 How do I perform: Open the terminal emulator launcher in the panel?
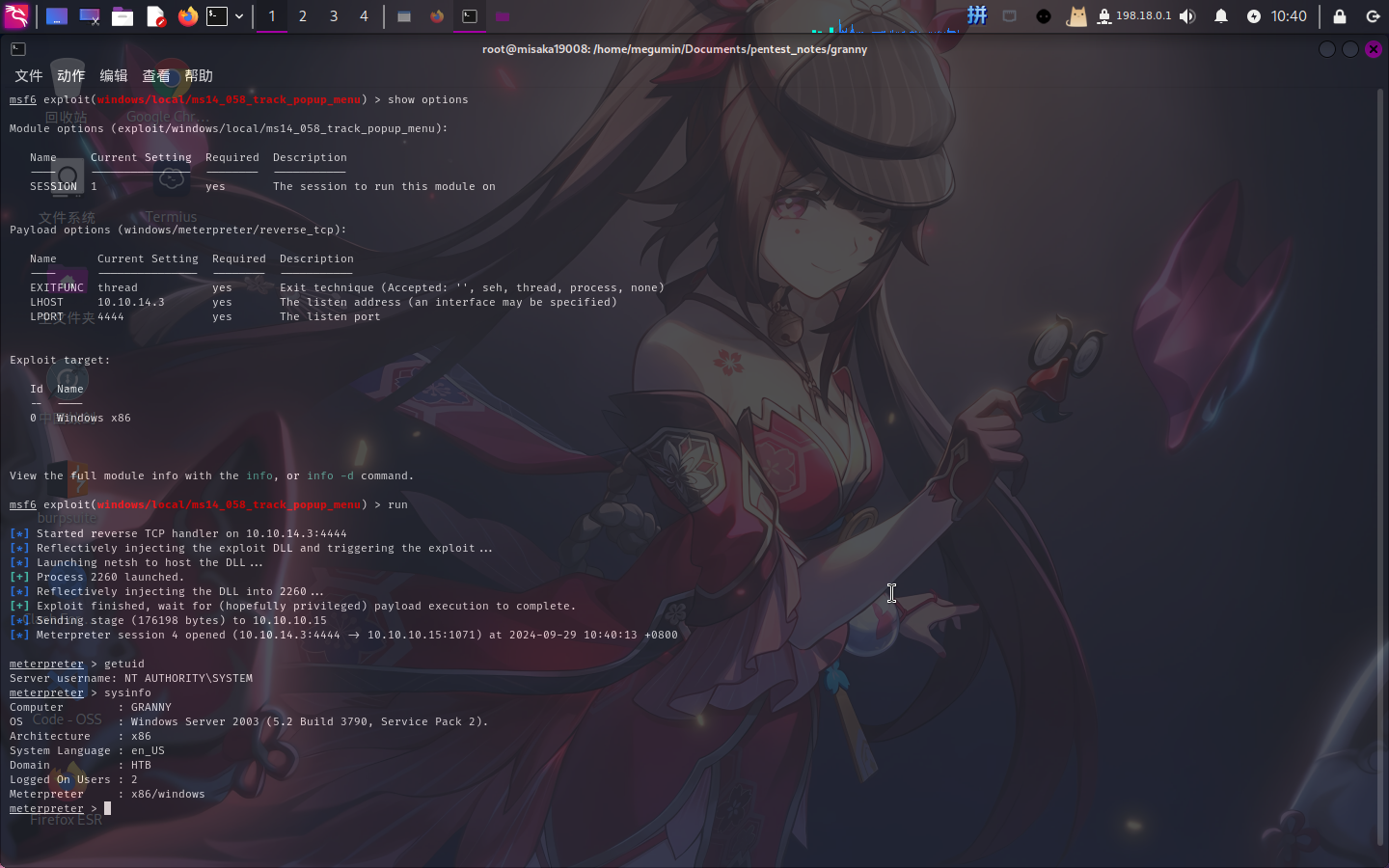(x=218, y=16)
